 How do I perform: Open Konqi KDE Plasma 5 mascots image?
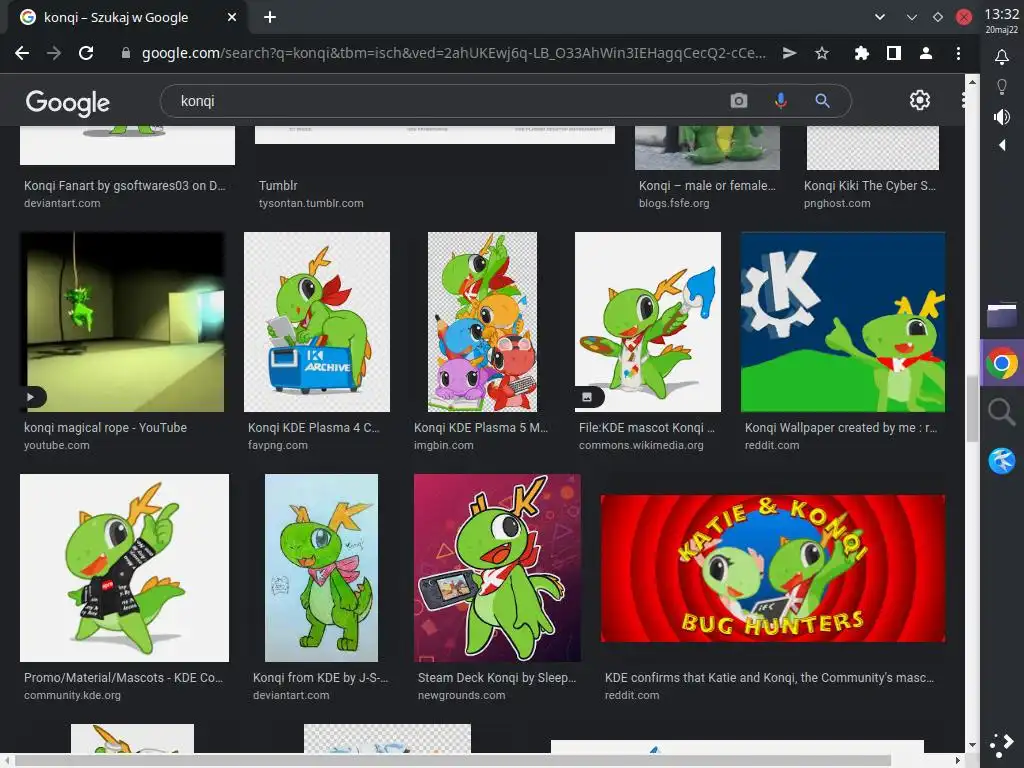(x=482, y=322)
